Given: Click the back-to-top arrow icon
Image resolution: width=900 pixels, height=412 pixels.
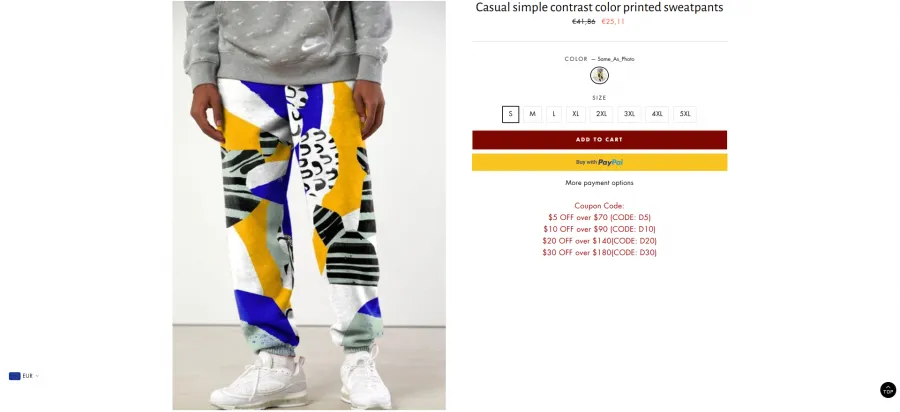Looking at the screenshot, I should pos(887,390).
